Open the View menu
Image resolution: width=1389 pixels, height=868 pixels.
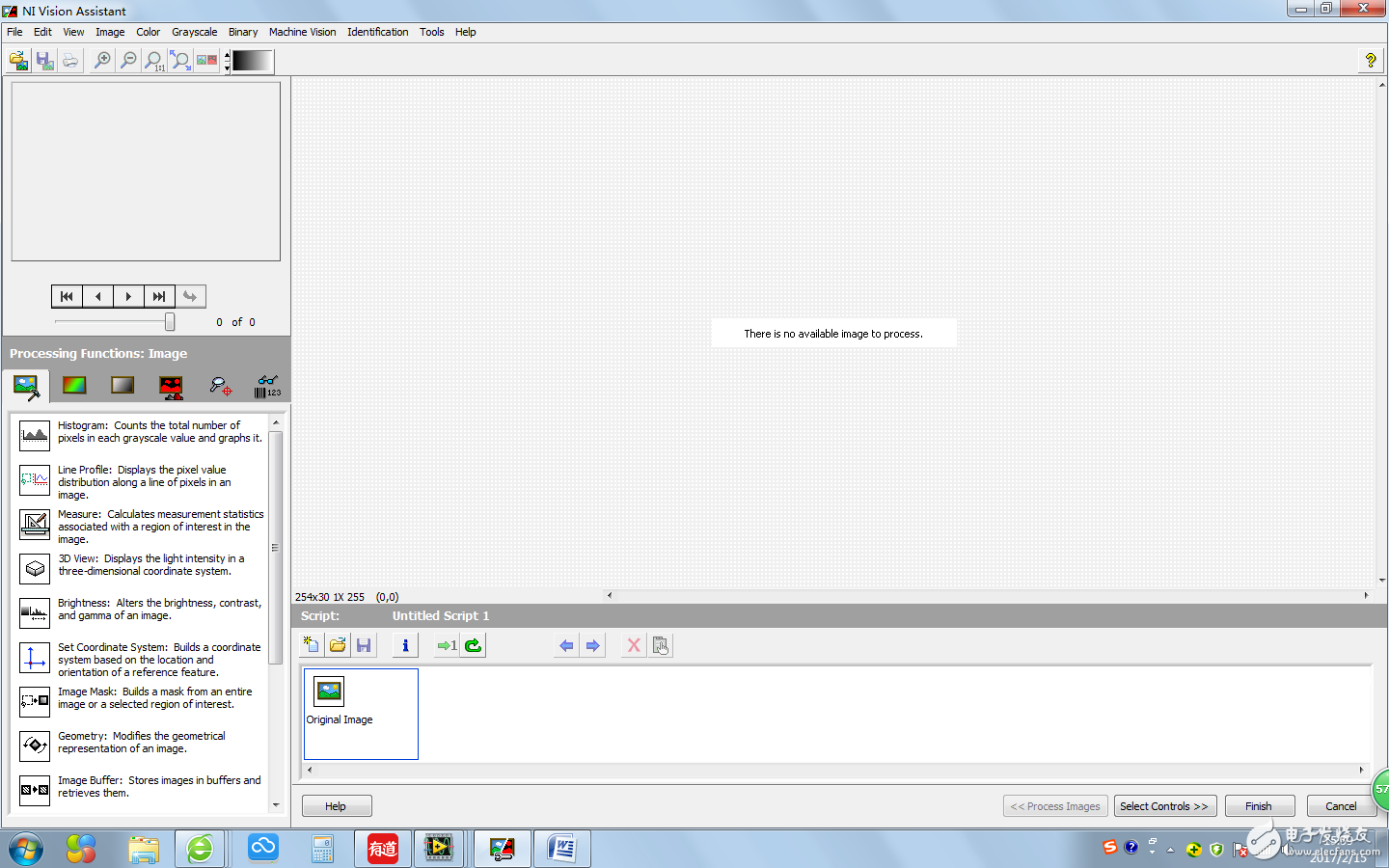click(x=73, y=32)
